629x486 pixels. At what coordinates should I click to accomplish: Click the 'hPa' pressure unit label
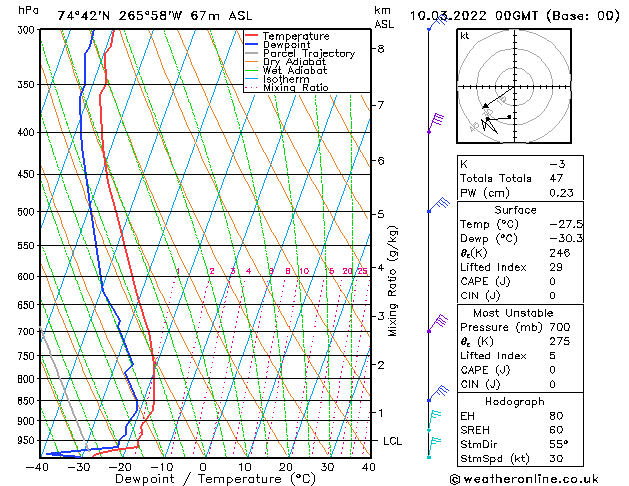click(x=28, y=10)
